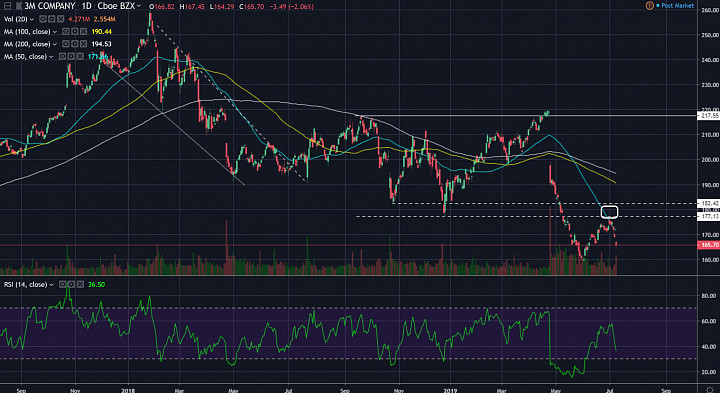Click the 182.42 price level label
720x393 pixels.
708,203
